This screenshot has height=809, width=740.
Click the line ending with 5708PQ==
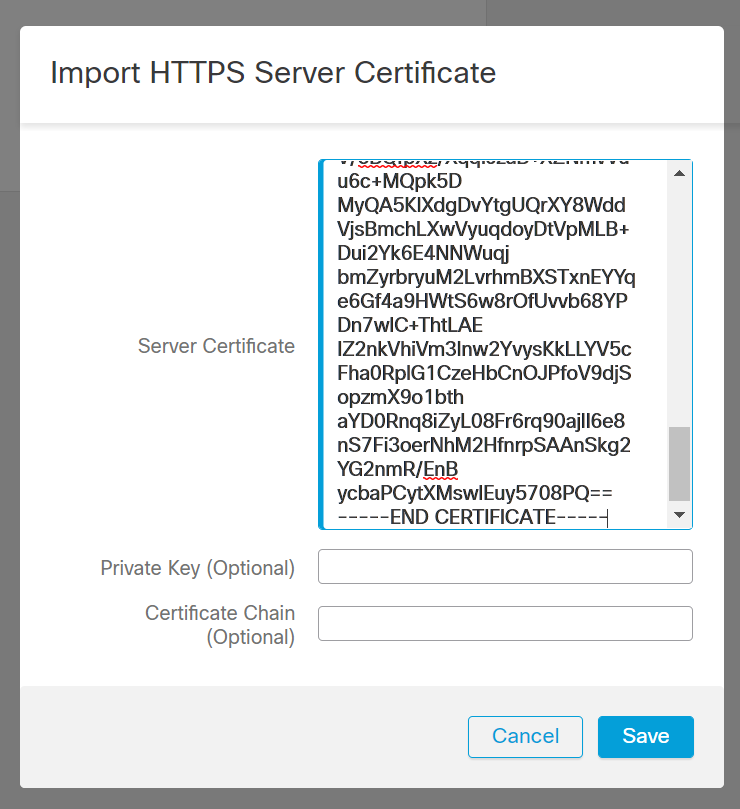click(475, 493)
